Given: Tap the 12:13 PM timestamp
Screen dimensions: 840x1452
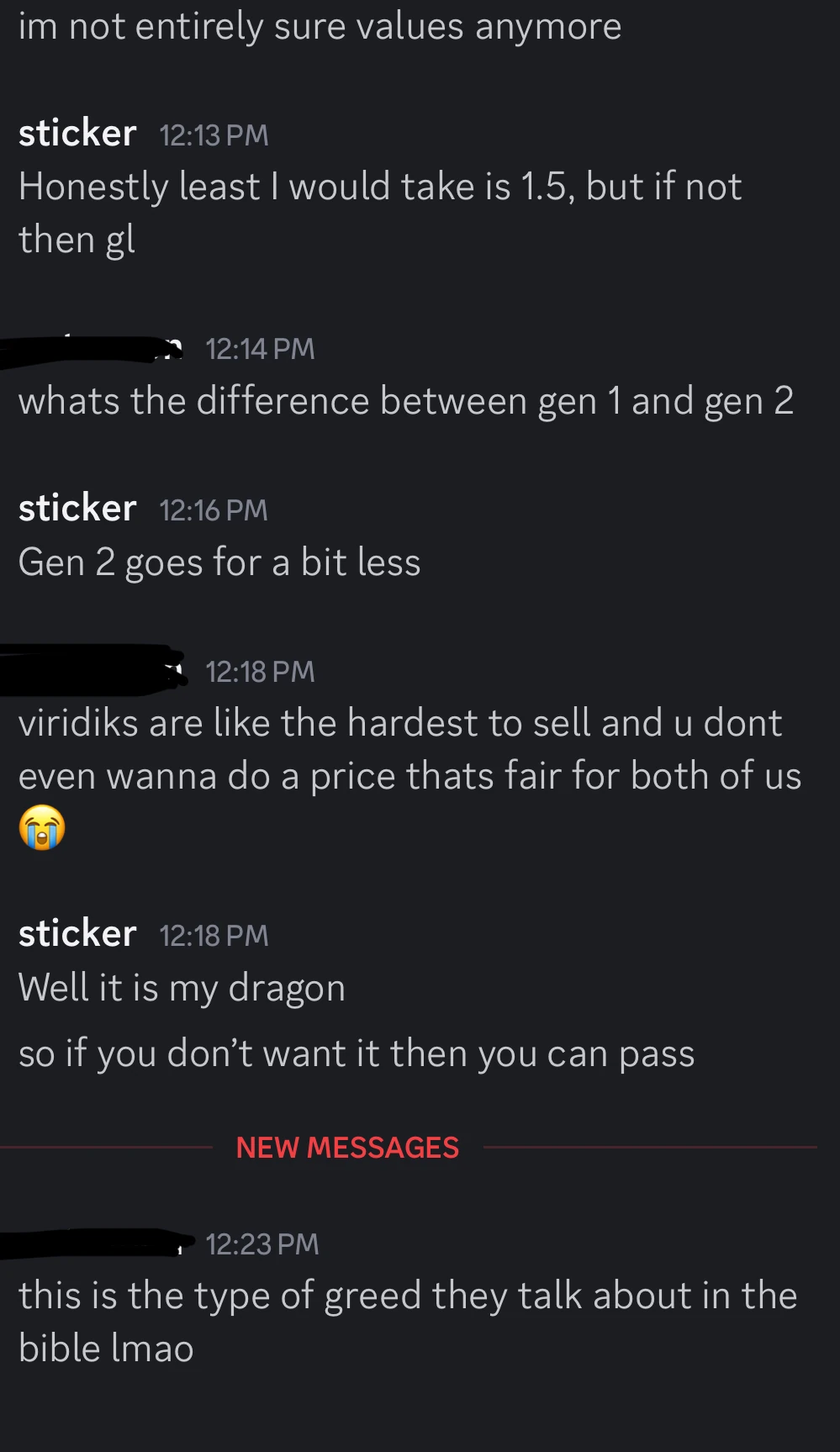Looking at the screenshot, I should pos(214,135).
